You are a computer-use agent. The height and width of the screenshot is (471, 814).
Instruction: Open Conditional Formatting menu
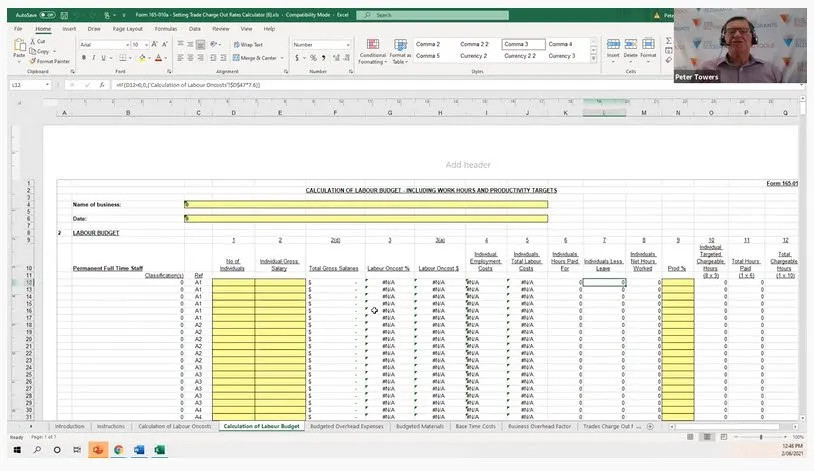372,51
